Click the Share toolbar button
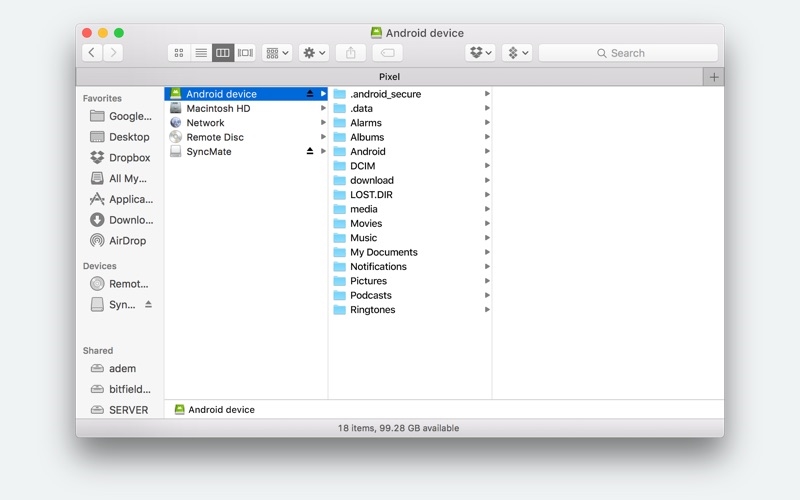The height and width of the screenshot is (500, 800). [x=351, y=53]
